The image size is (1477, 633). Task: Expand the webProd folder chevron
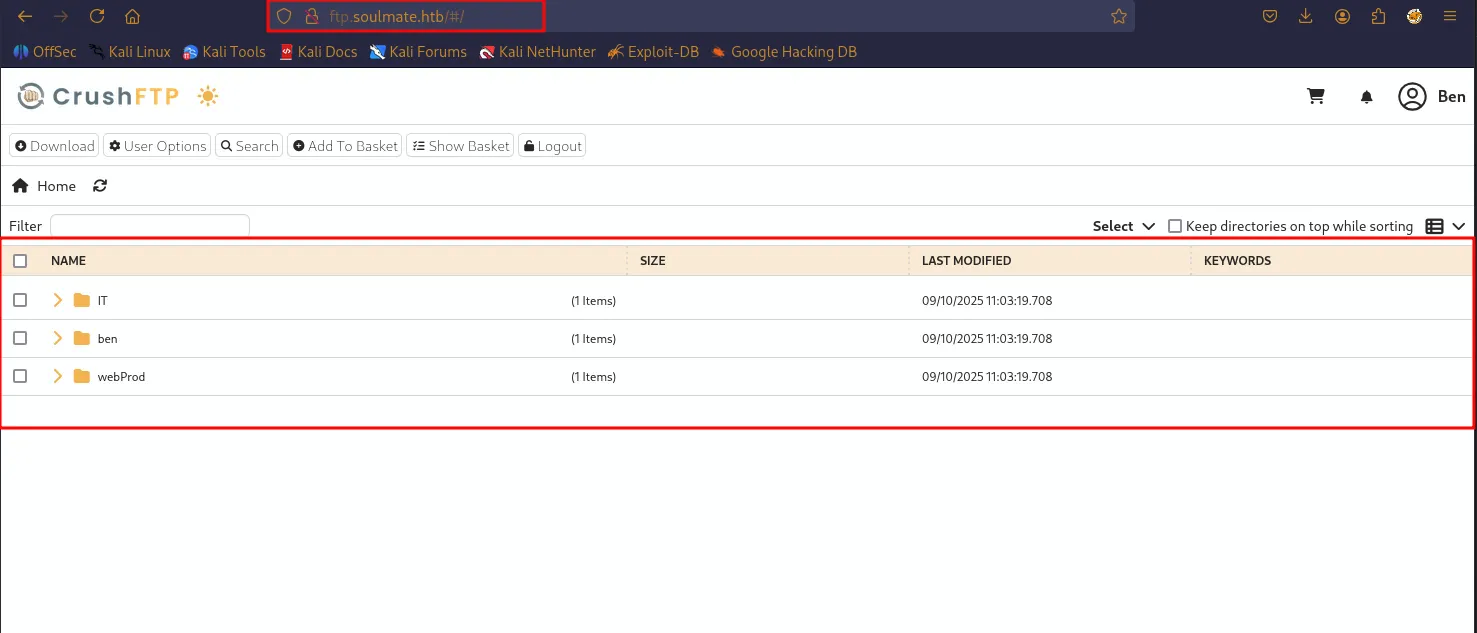[x=57, y=376]
